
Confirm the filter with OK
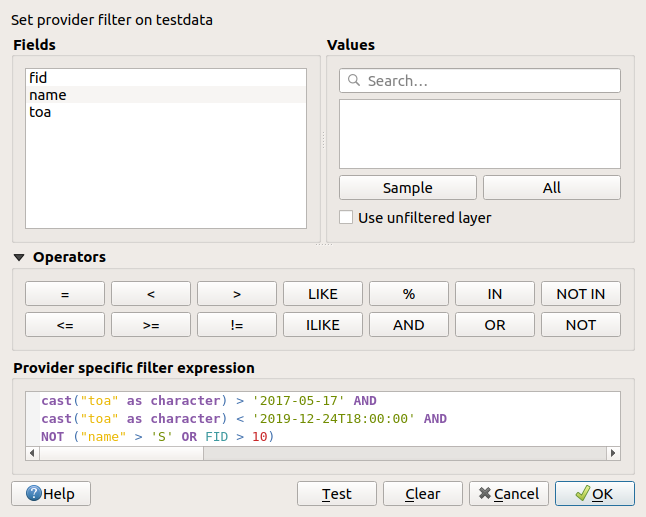point(594,494)
